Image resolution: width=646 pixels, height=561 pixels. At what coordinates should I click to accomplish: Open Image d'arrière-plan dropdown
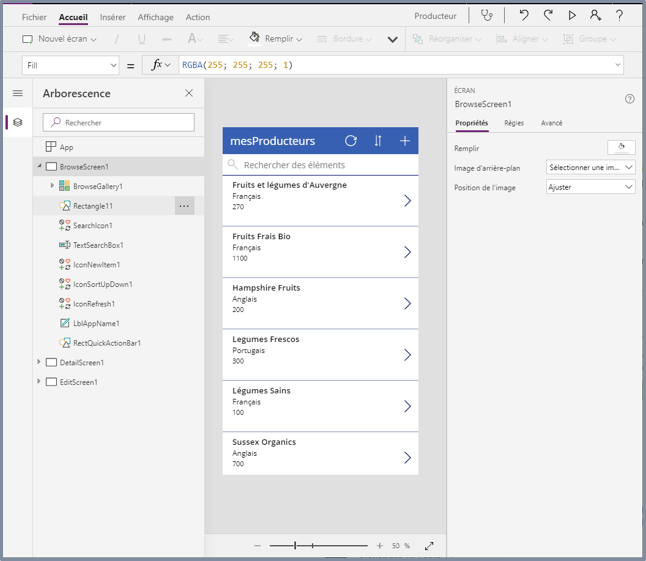click(590, 167)
